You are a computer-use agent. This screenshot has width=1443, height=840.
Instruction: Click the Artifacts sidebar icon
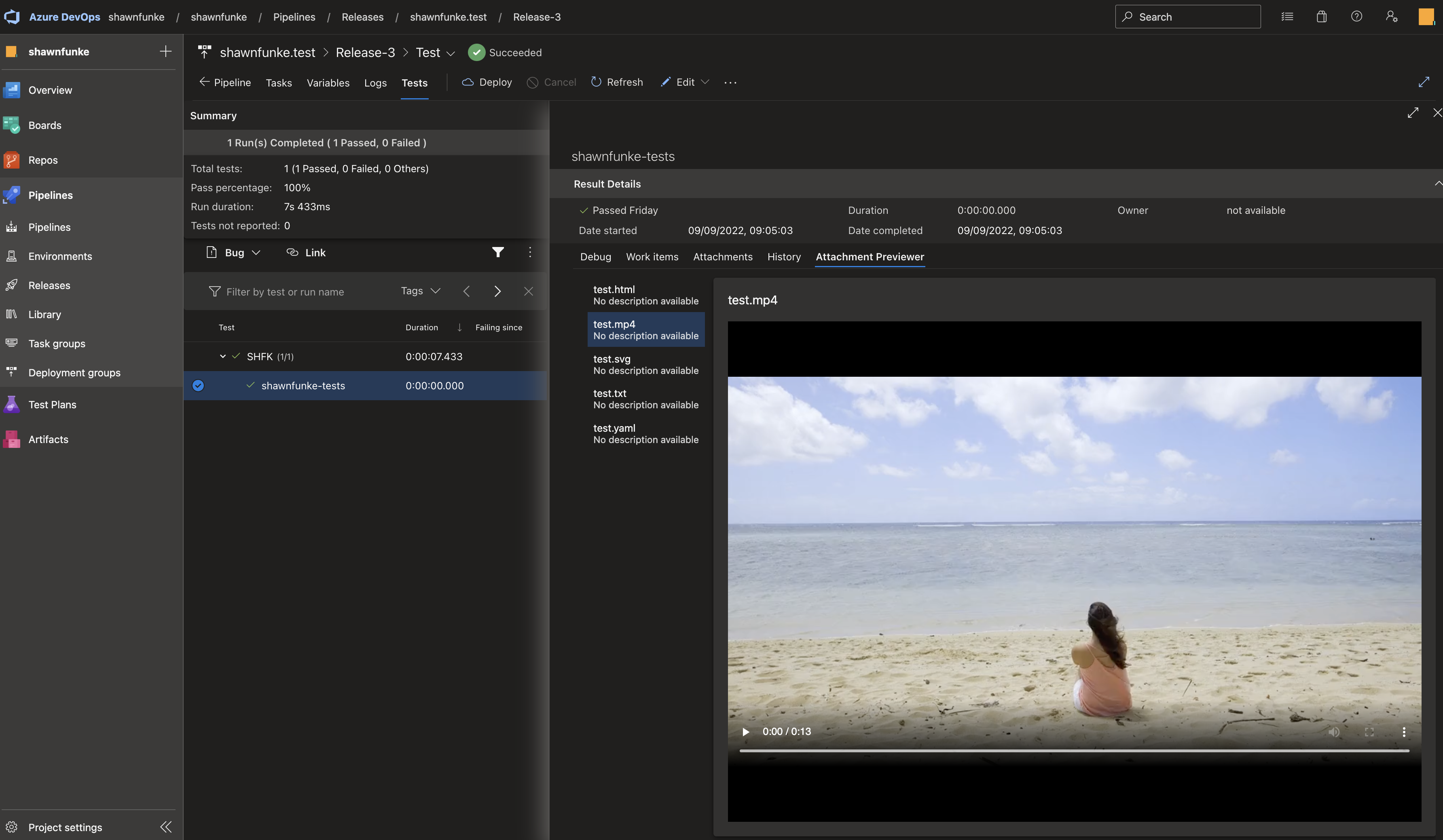pos(11,439)
